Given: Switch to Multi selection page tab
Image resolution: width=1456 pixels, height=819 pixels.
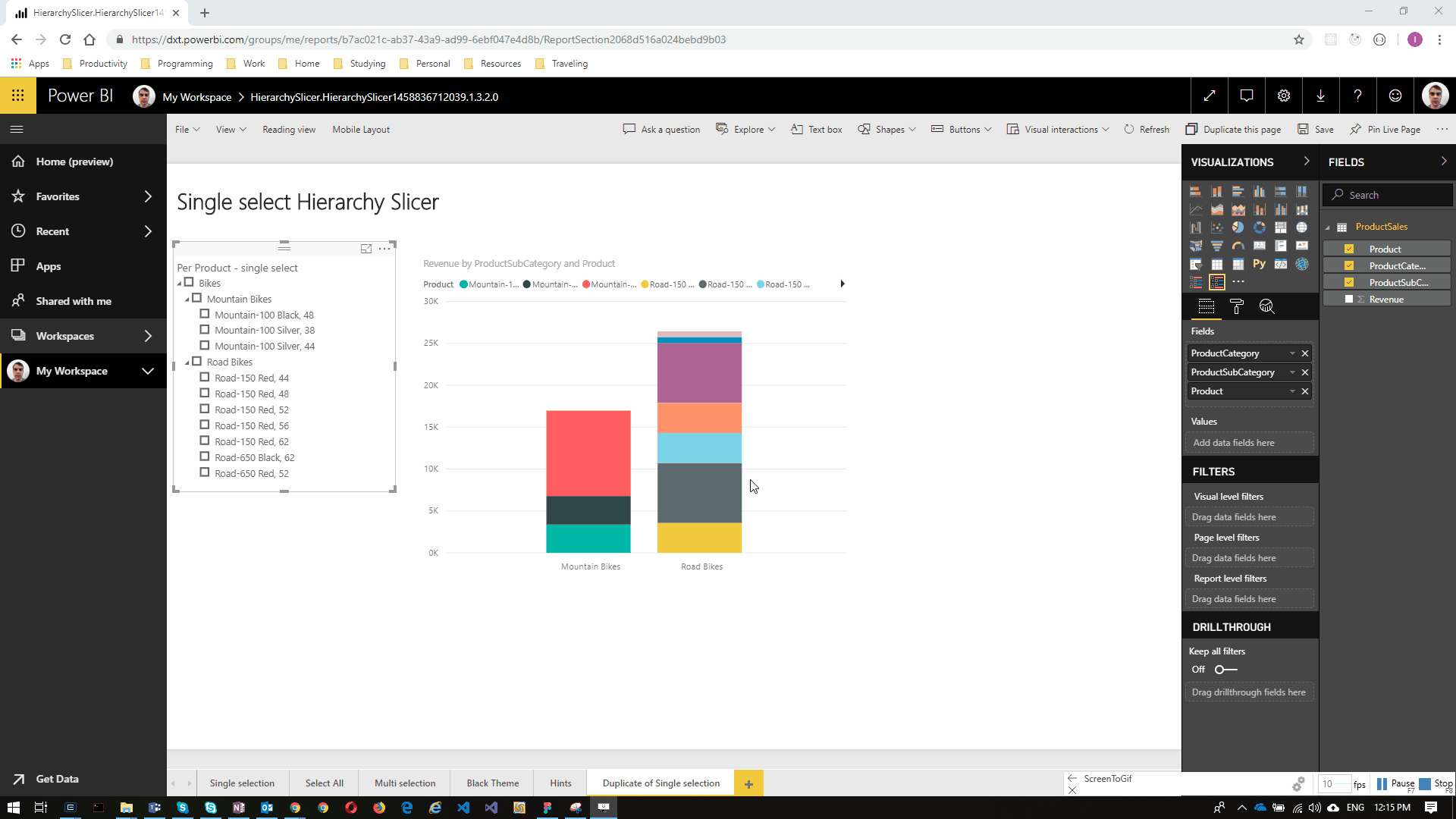Looking at the screenshot, I should [x=405, y=783].
